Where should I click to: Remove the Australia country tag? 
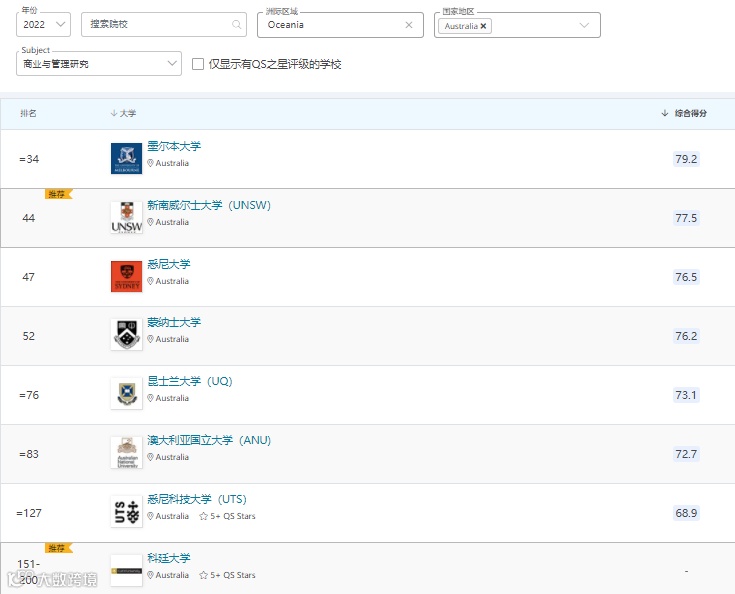tap(483, 26)
